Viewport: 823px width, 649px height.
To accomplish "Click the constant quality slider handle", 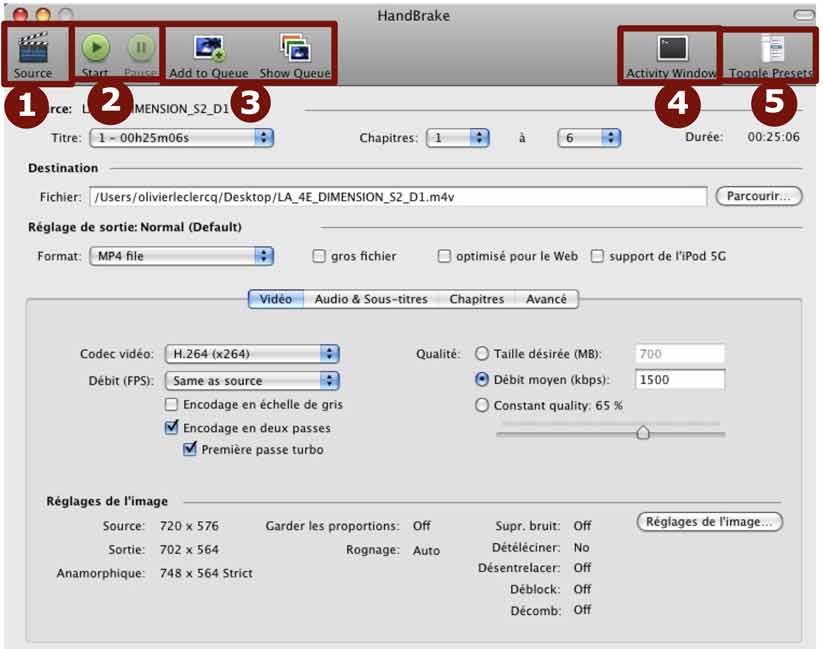I will (x=643, y=433).
